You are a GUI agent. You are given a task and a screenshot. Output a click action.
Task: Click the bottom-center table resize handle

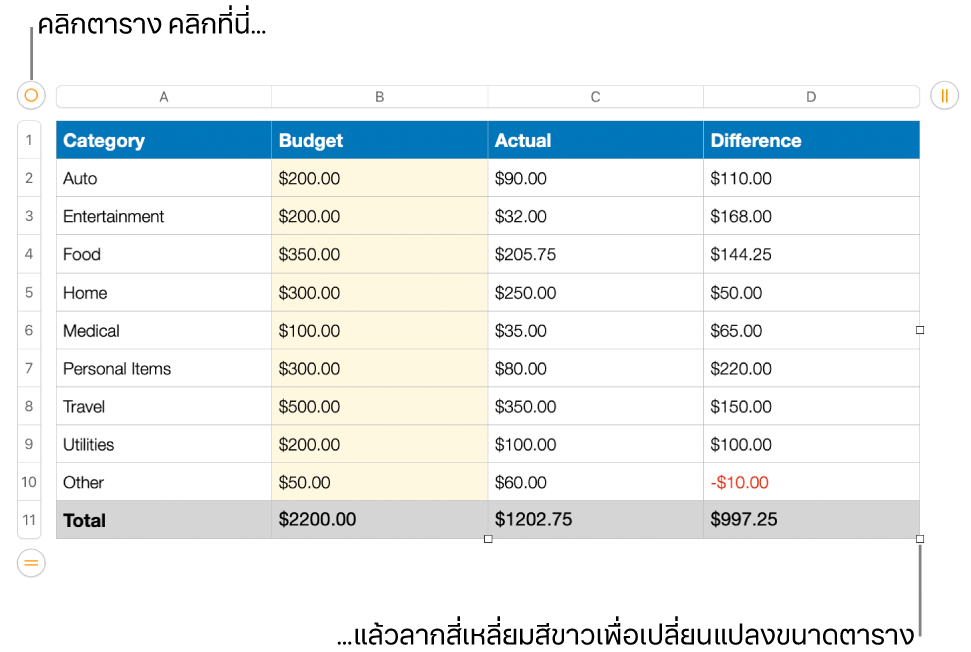tap(488, 539)
